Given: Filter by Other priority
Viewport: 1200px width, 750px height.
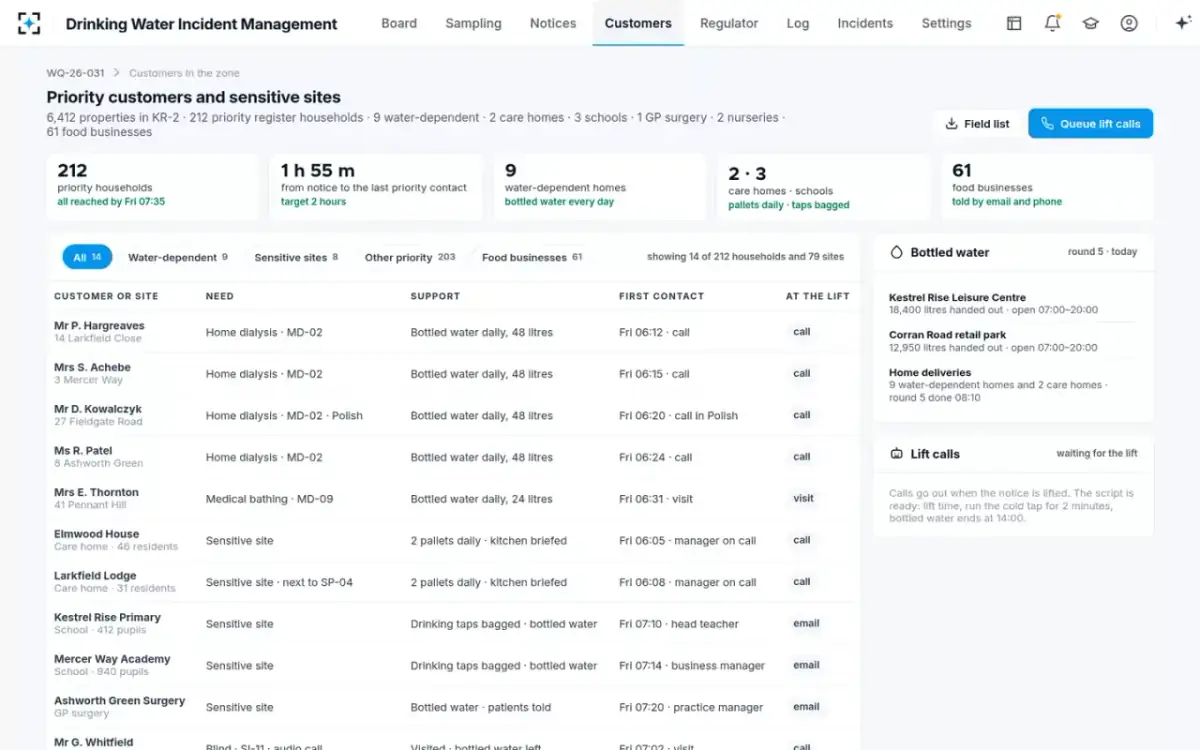Looking at the screenshot, I should tap(410, 257).
